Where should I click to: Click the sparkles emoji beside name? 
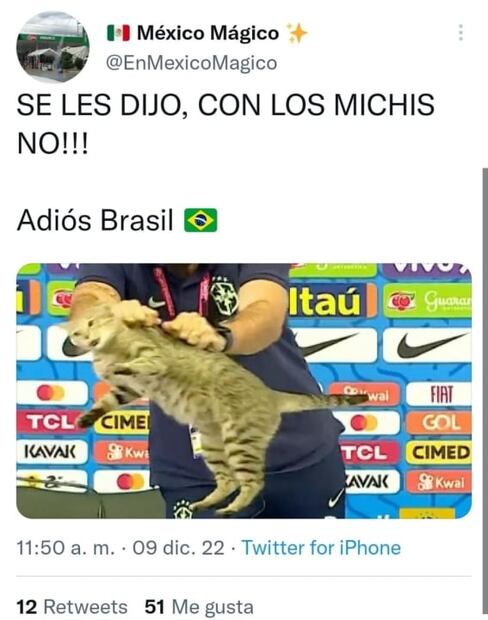(x=297, y=33)
